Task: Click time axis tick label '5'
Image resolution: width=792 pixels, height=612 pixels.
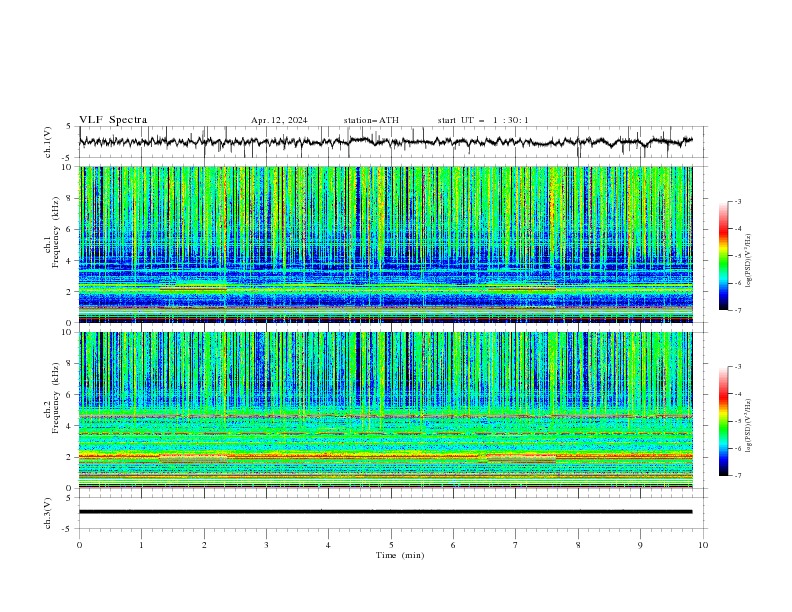Action: coord(391,545)
